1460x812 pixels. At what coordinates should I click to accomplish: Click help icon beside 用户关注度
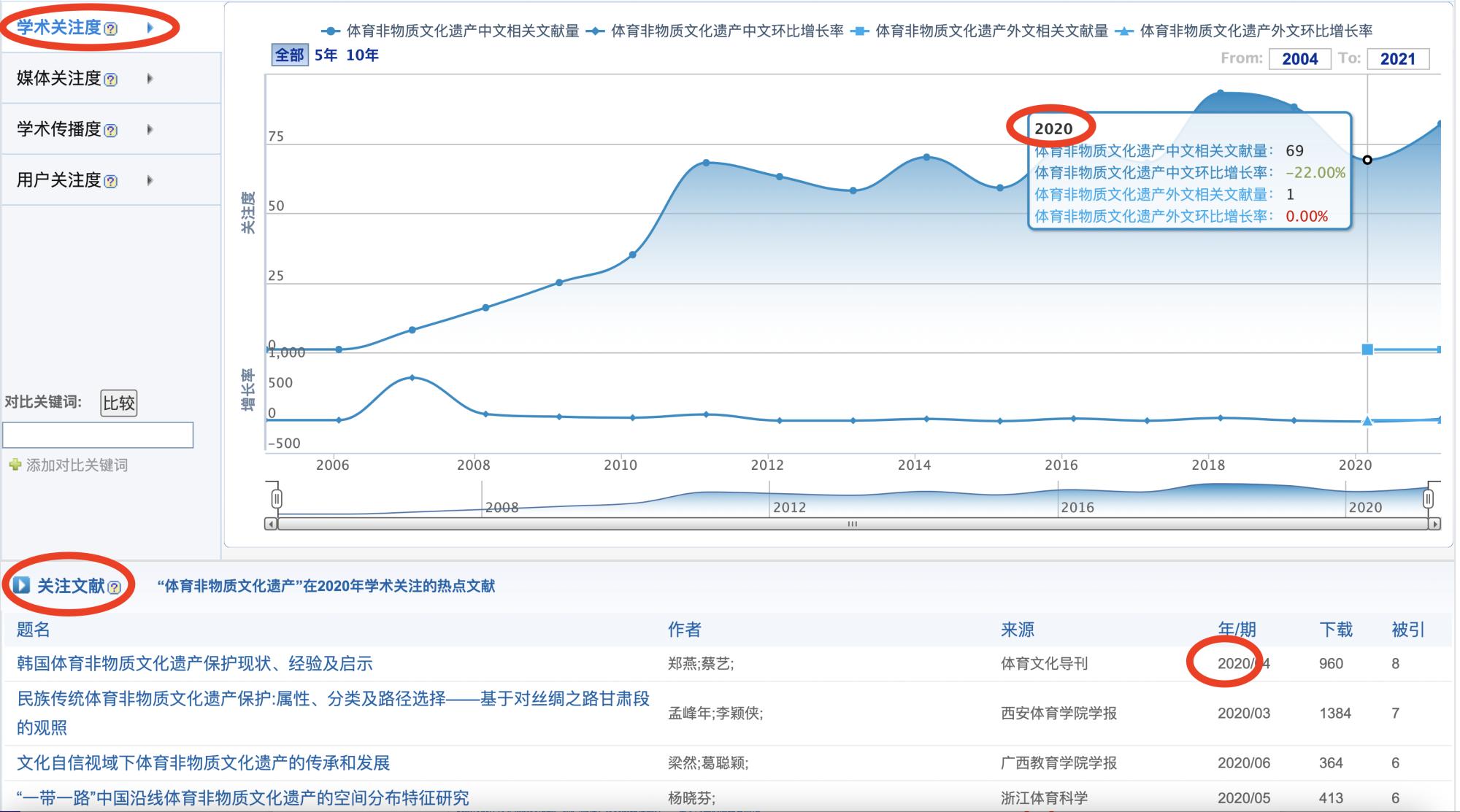click(110, 182)
